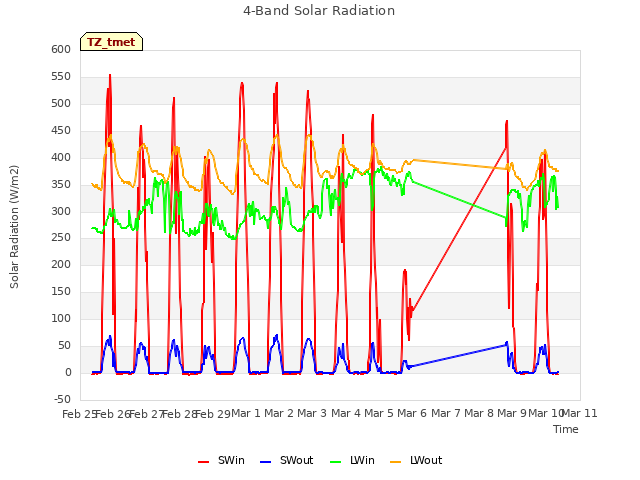Click the Mar 8 x-axis date label
Viewport: 640px width, 480px height.
(x=479, y=413)
